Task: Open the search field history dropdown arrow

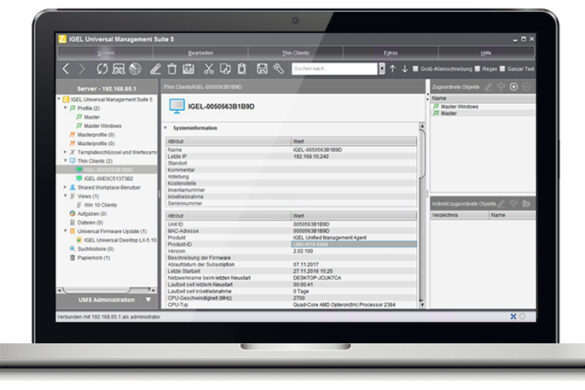Action: 382,69
